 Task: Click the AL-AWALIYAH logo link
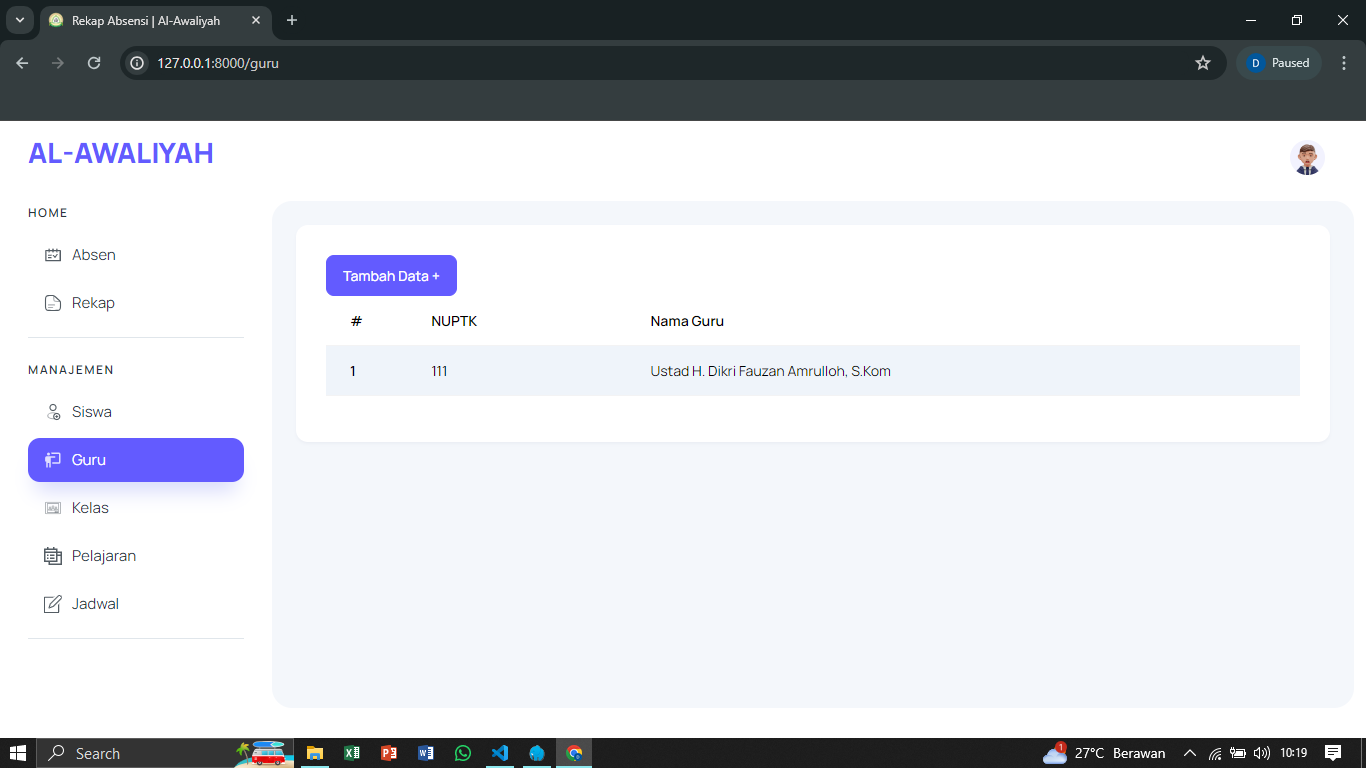point(121,153)
